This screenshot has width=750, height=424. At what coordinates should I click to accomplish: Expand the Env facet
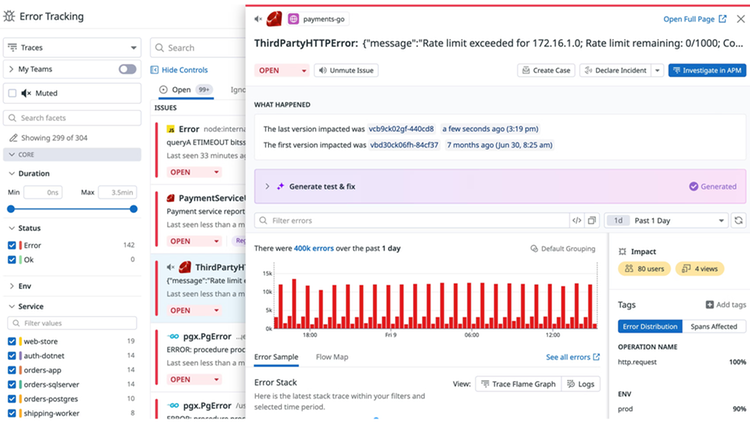(x=12, y=286)
